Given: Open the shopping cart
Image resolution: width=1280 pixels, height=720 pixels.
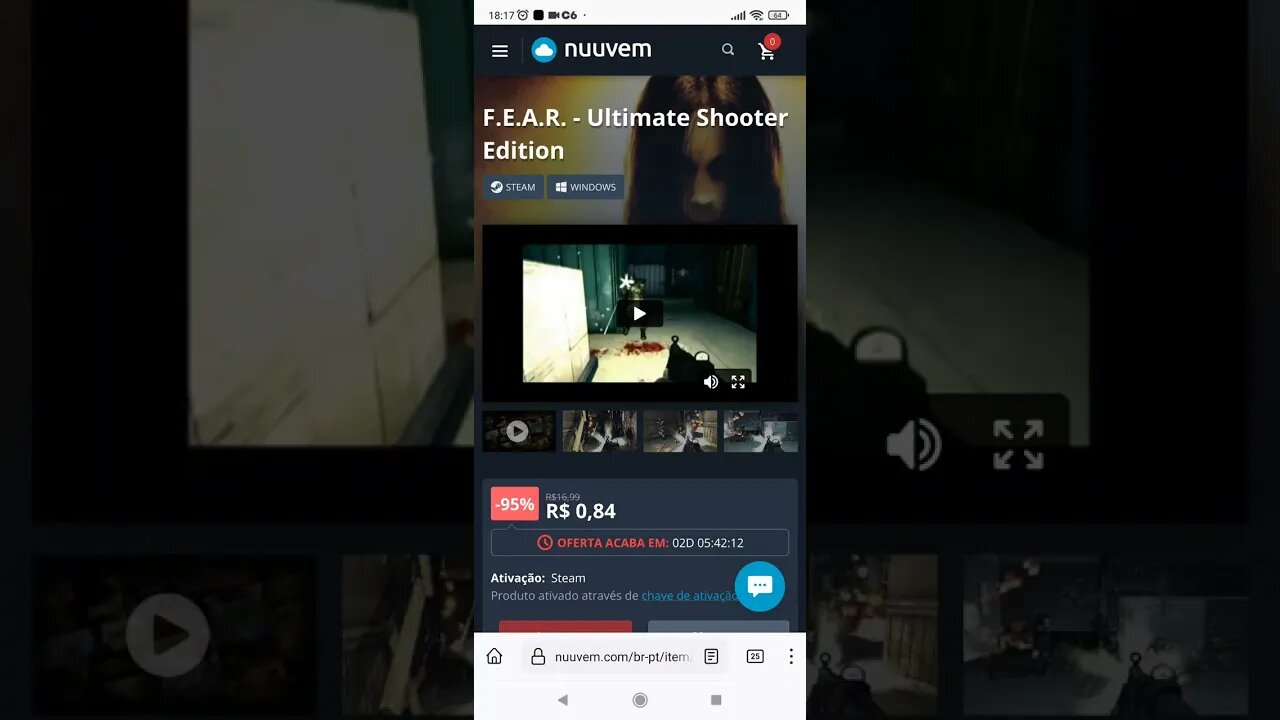Looking at the screenshot, I should [x=767, y=51].
